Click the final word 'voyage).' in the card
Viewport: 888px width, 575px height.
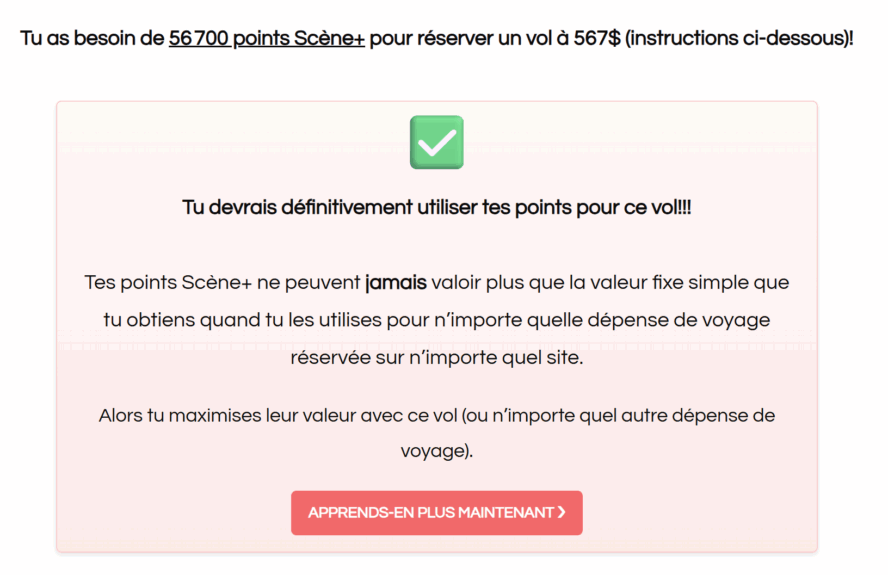point(437,451)
